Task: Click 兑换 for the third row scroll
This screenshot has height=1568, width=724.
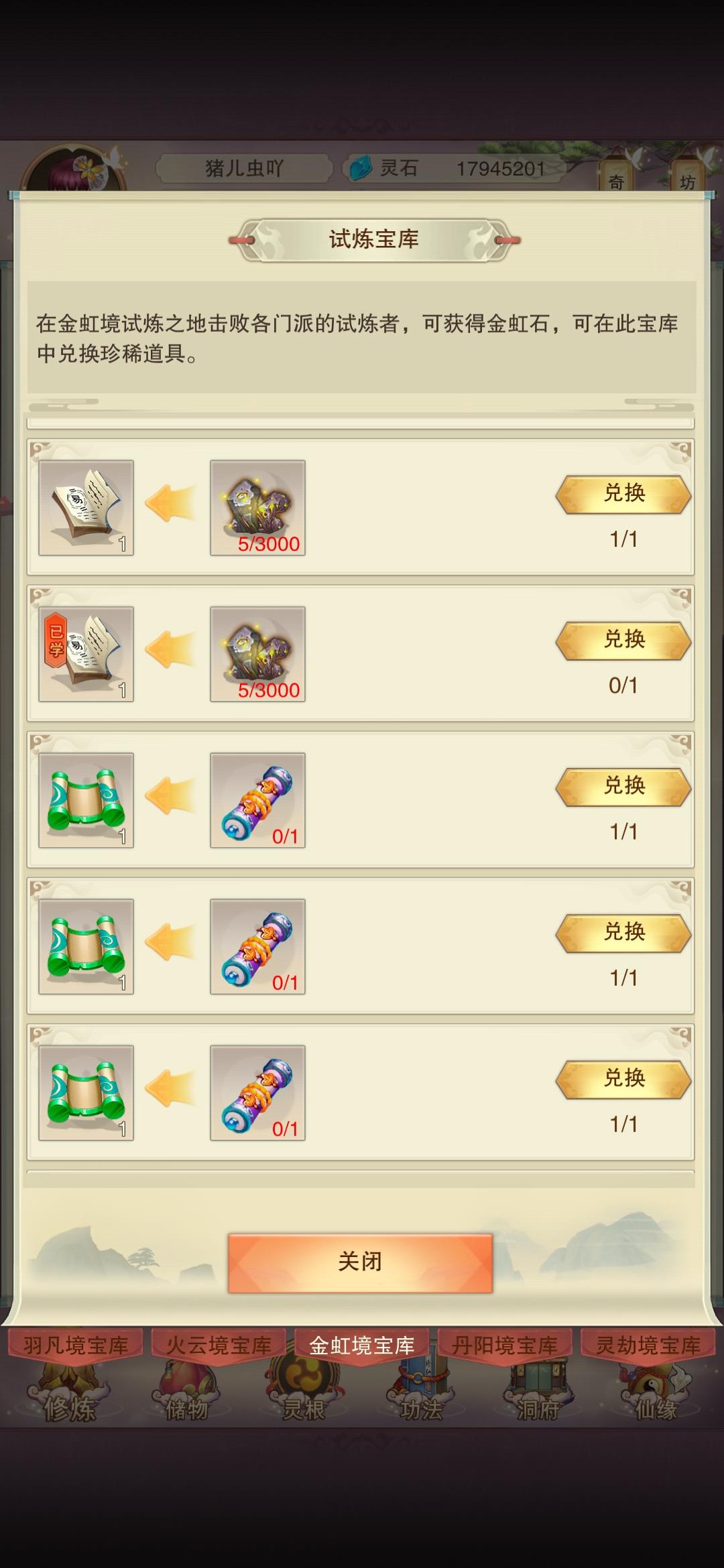Action: [x=623, y=787]
